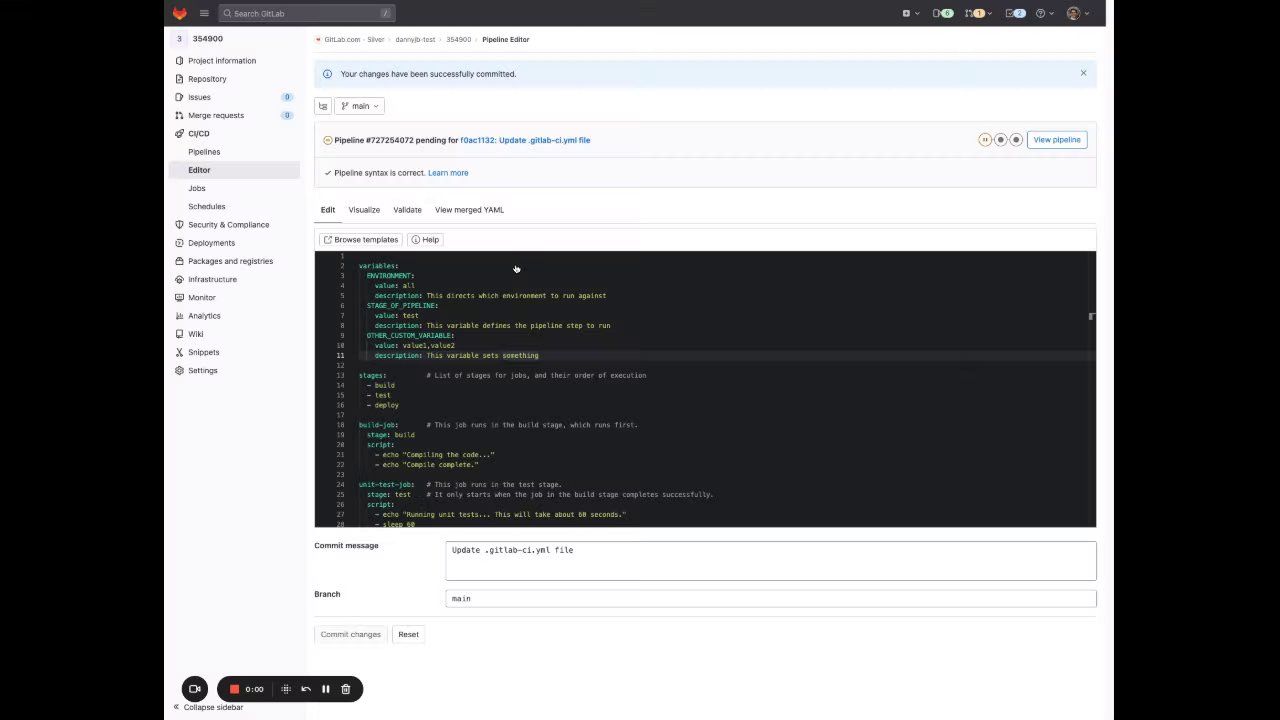The width and height of the screenshot is (1280, 720).
Task: Open Snippets in the sidebar
Action: click(203, 352)
